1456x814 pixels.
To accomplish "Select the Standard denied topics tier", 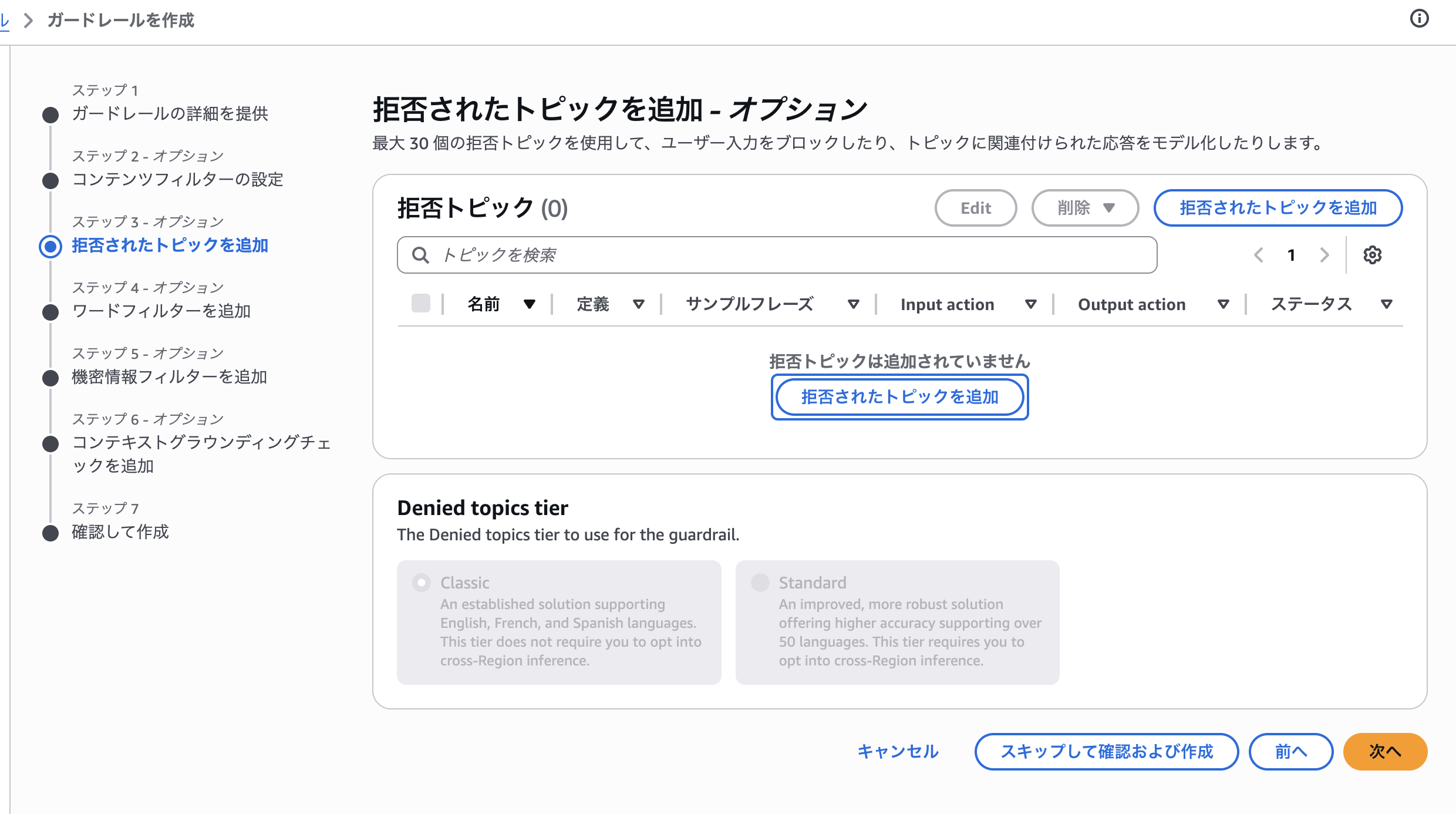I will [x=760, y=583].
